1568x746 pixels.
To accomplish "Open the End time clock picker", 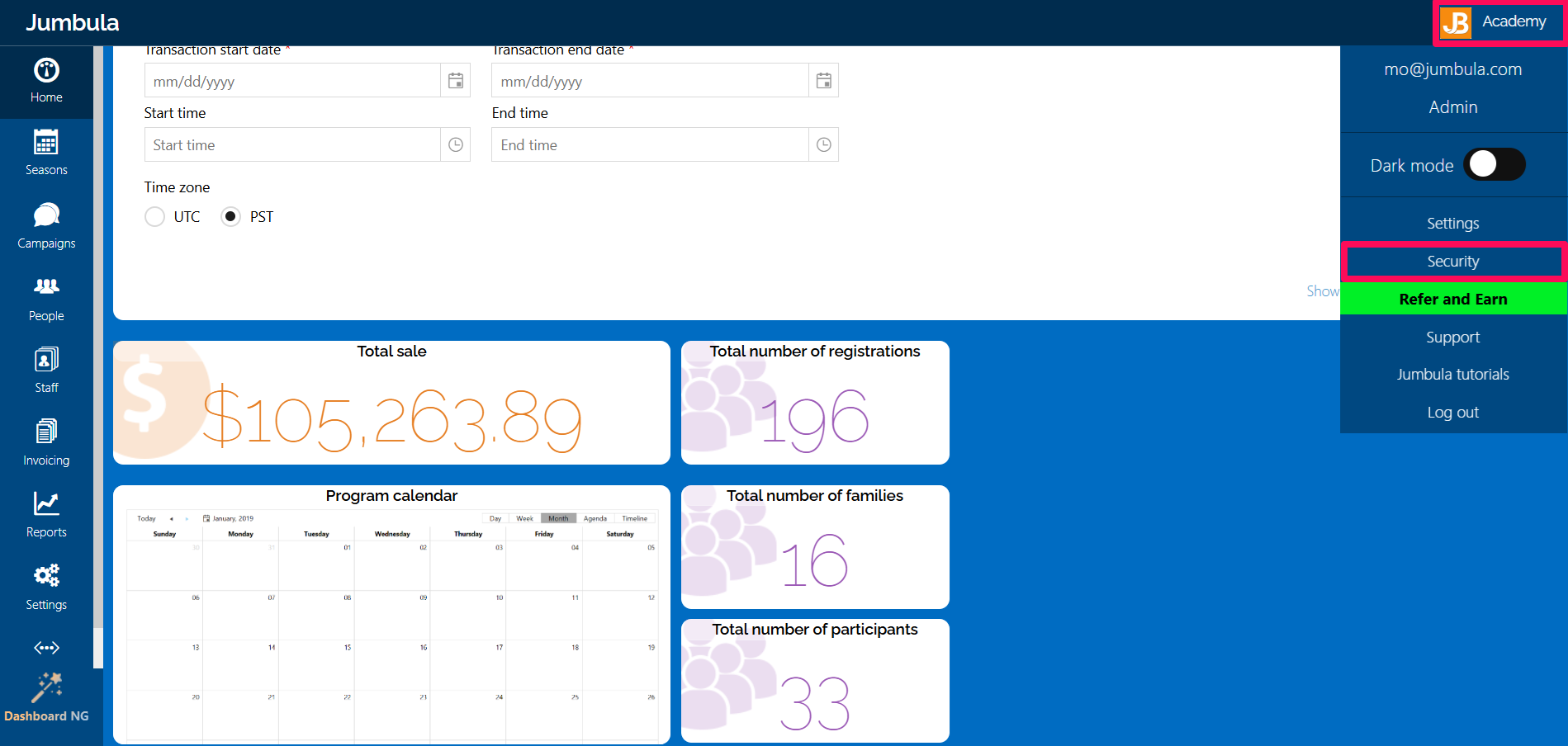I will point(823,144).
